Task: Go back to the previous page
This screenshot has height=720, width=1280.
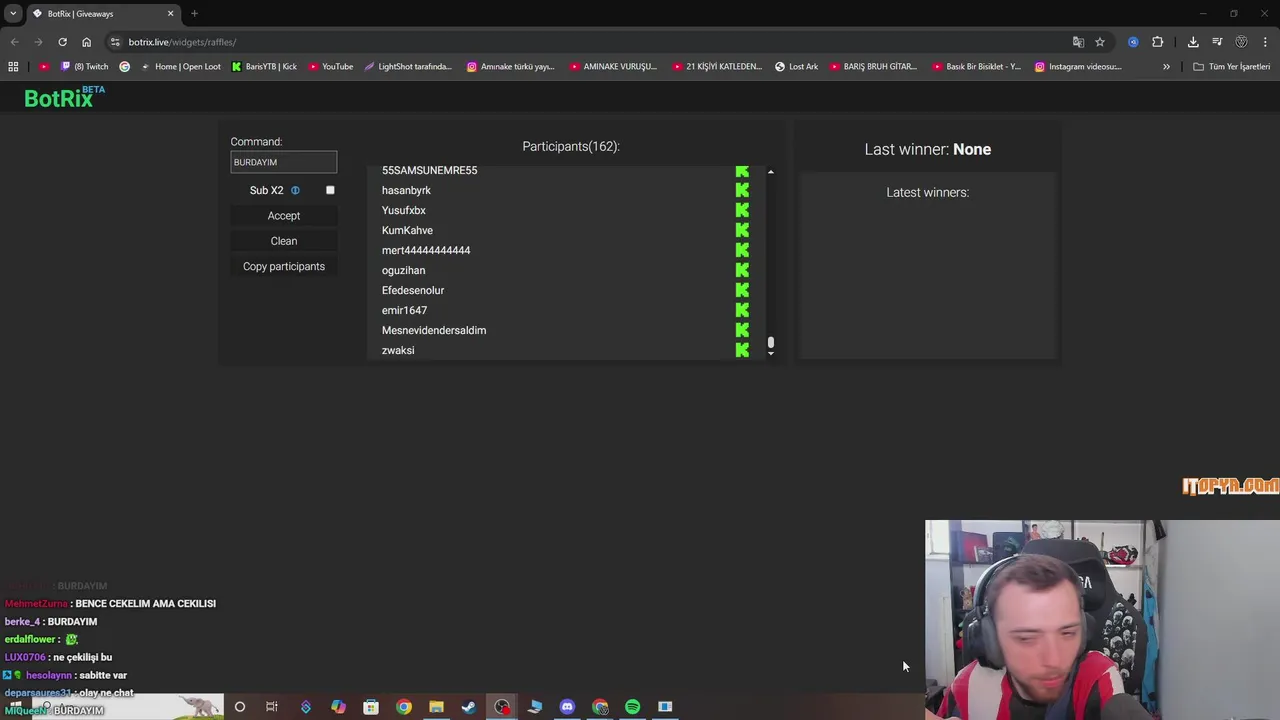Action: pos(14,42)
